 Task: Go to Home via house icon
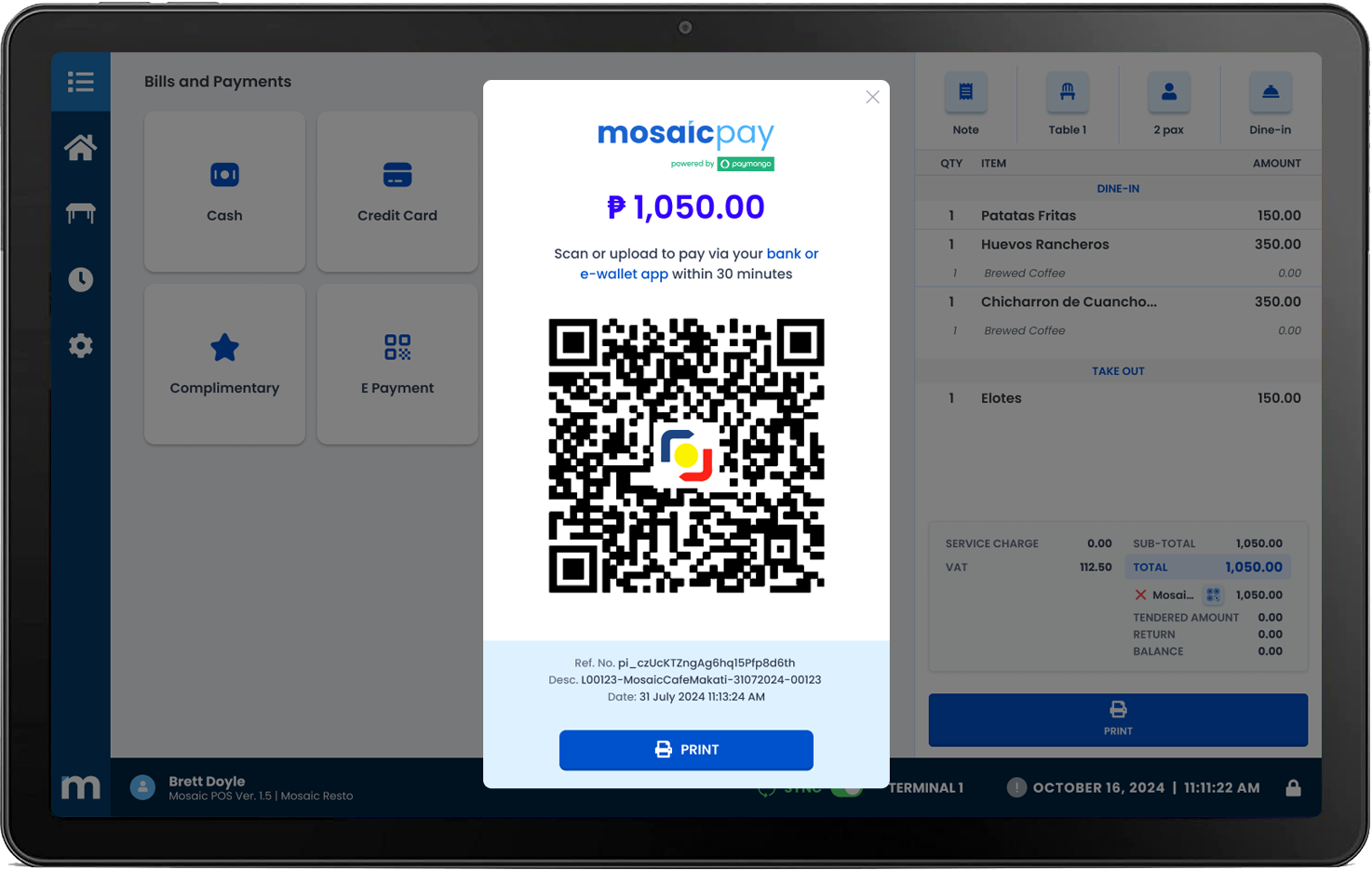click(x=81, y=147)
